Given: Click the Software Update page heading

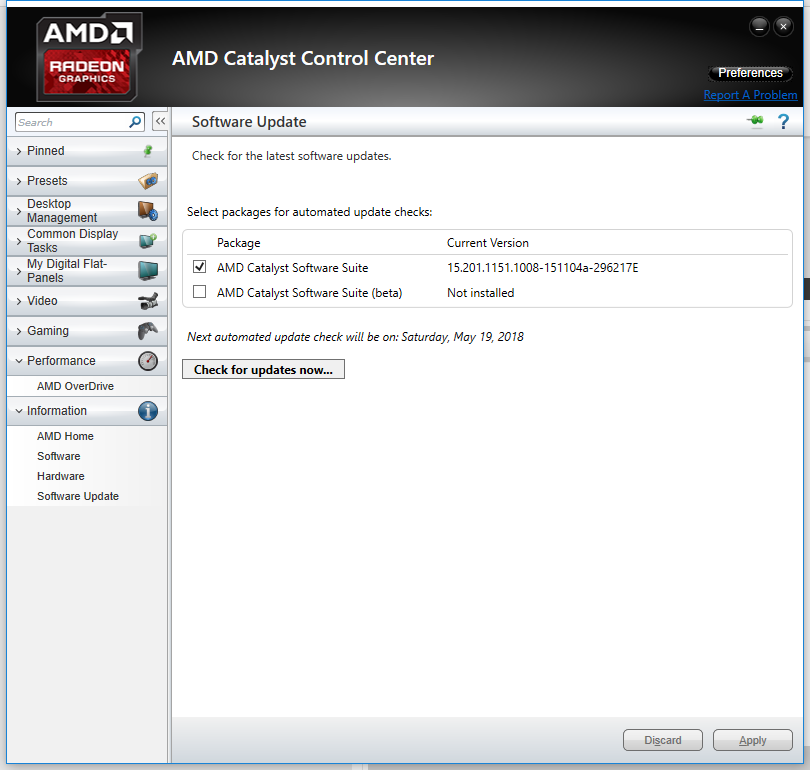Looking at the screenshot, I should pos(249,122).
